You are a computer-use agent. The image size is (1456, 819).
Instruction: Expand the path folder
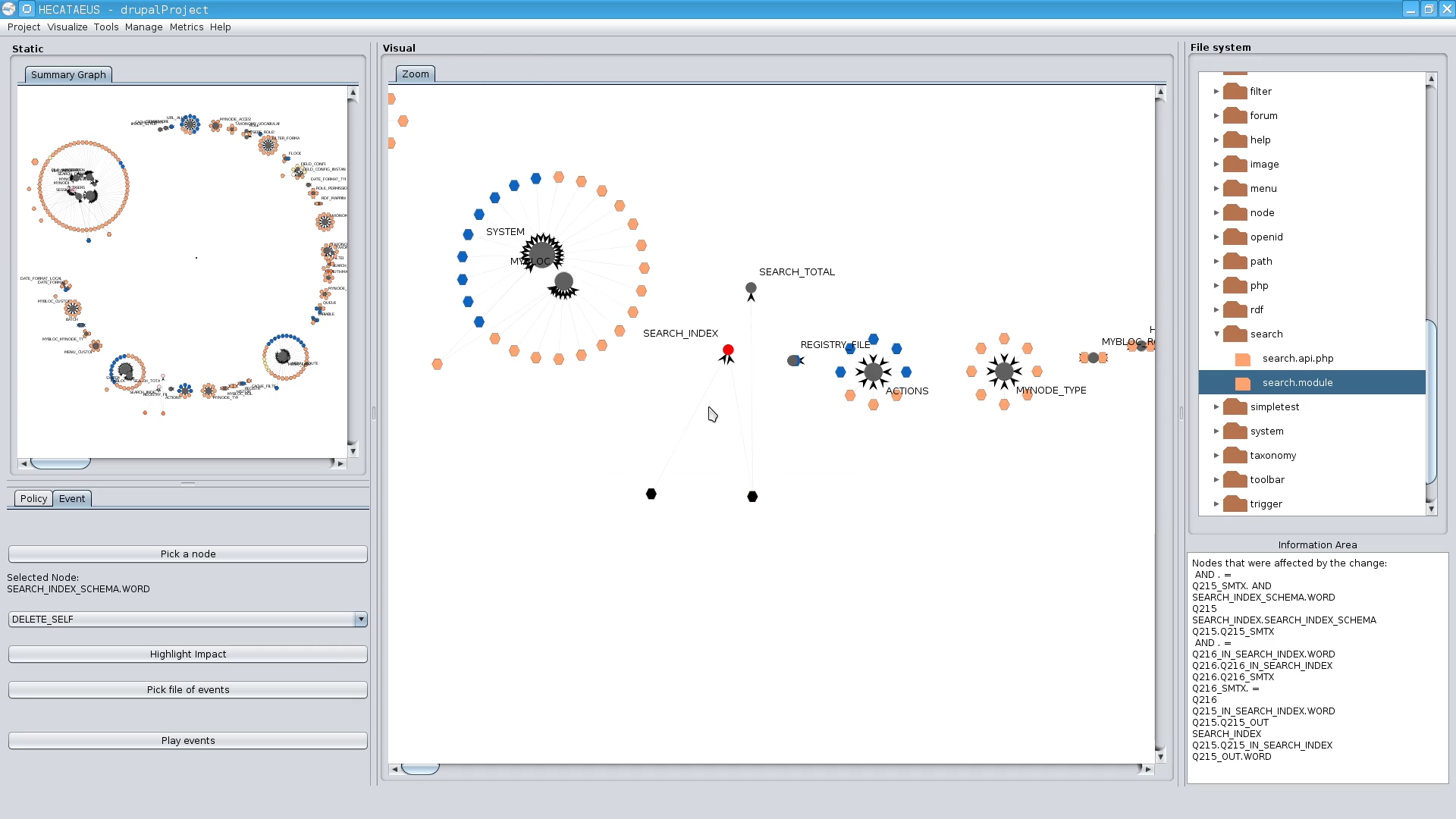pos(1216,261)
